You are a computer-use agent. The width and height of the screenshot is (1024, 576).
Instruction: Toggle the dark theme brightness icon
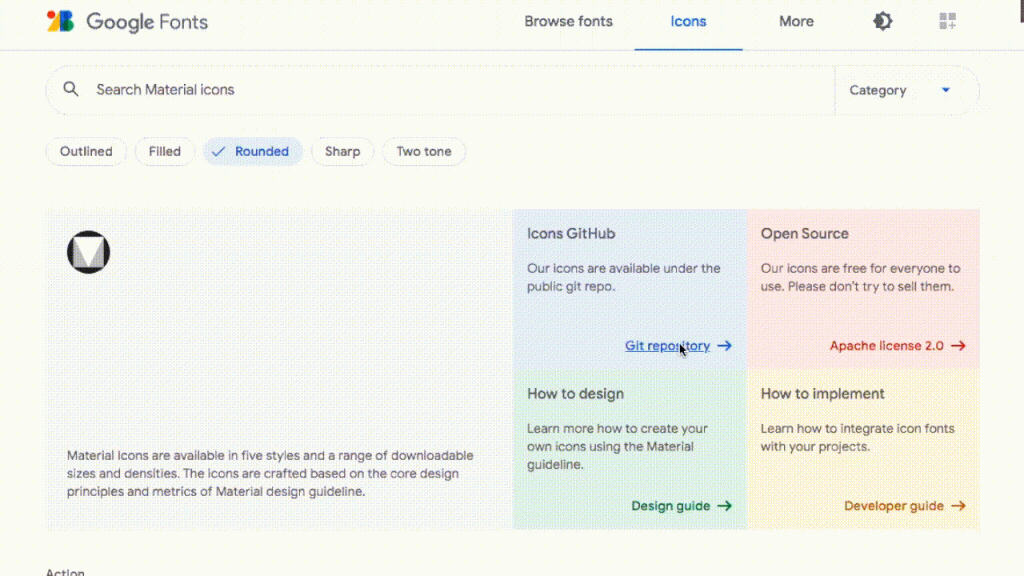coord(882,22)
